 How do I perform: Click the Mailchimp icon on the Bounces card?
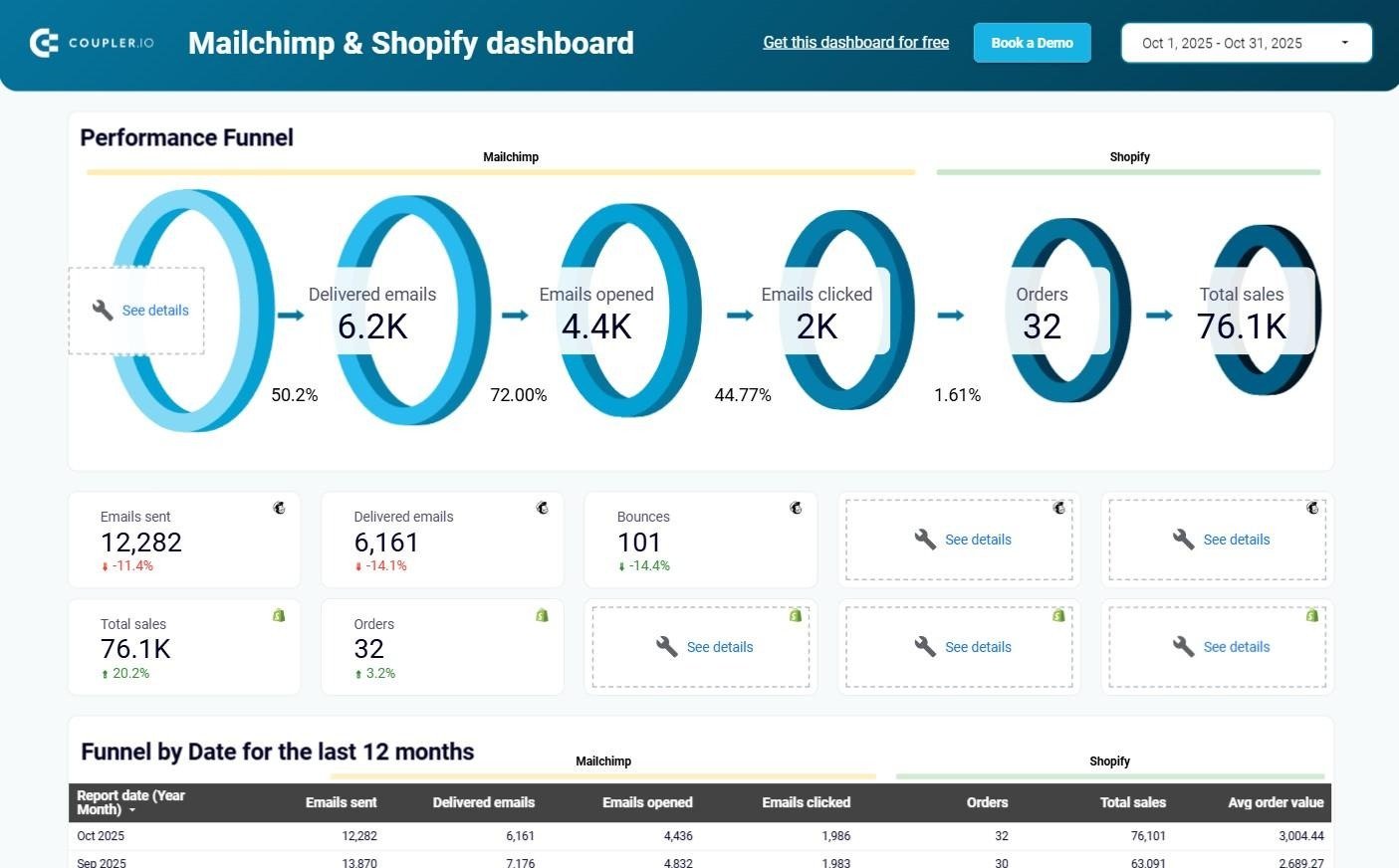point(796,508)
